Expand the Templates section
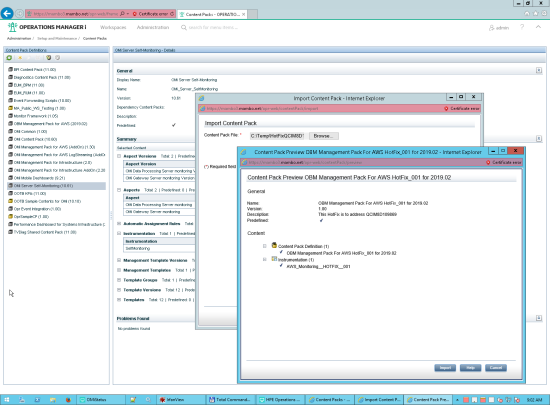The image size is (550, 405). [x=119, y=299]
